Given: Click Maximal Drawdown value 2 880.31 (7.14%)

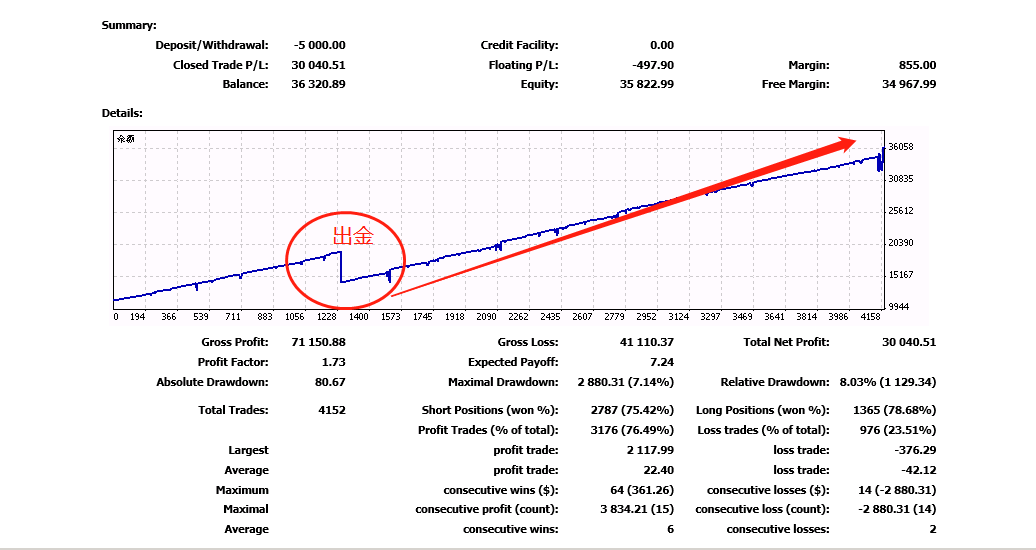Looking at the screenshot, I should (626, 382).
